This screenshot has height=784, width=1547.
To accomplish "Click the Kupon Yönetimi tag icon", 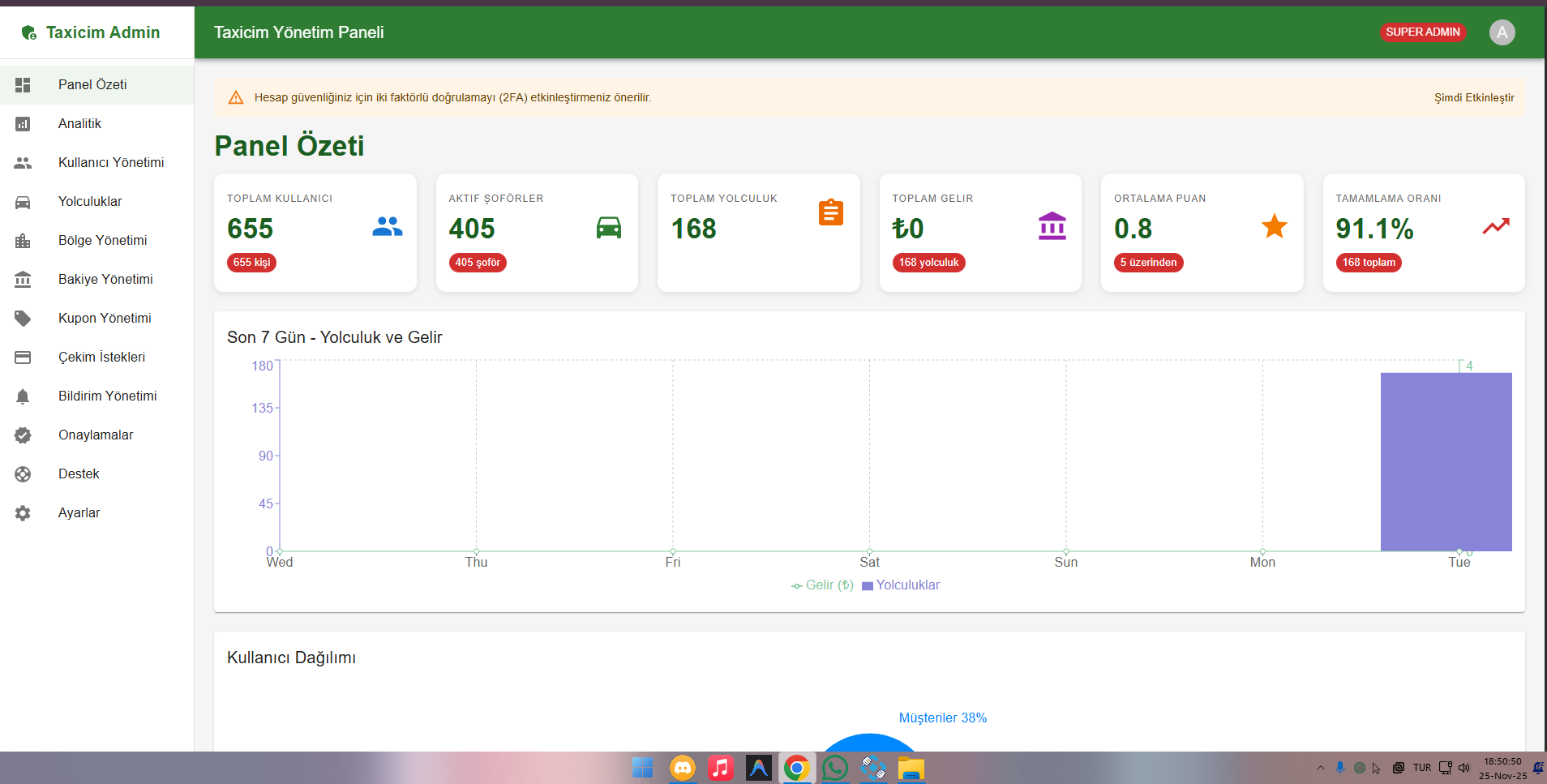I will [23, 319].
